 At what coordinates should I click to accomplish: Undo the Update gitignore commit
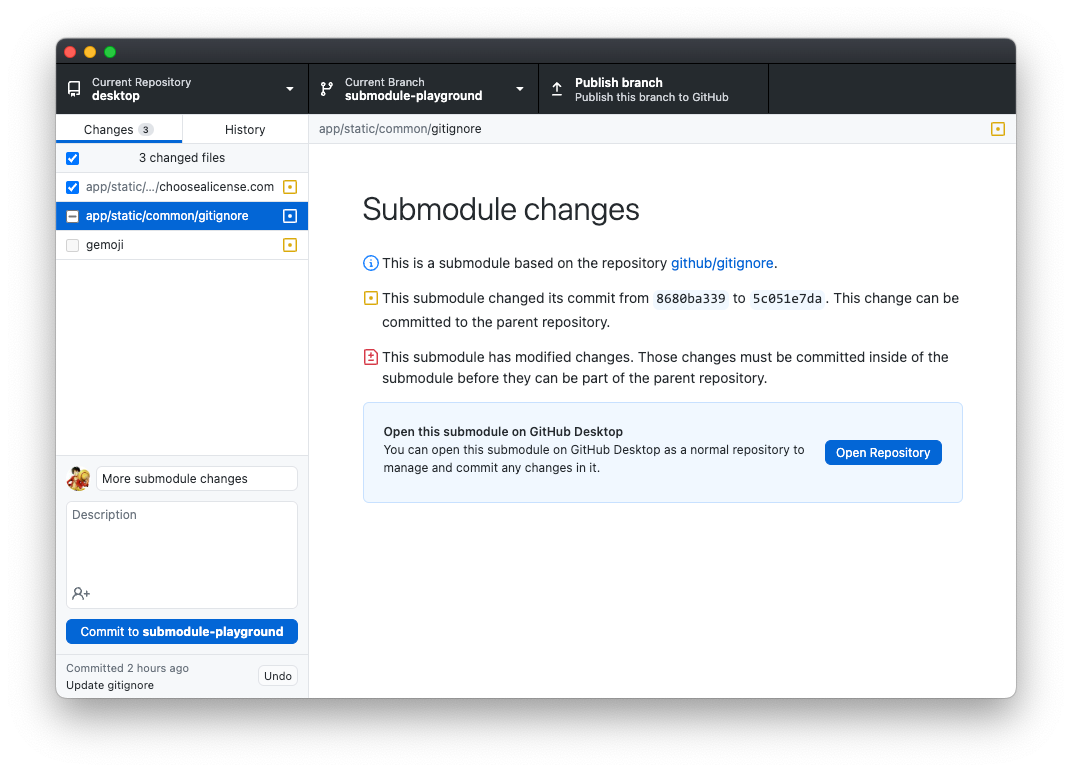click(x=277, y=675)
